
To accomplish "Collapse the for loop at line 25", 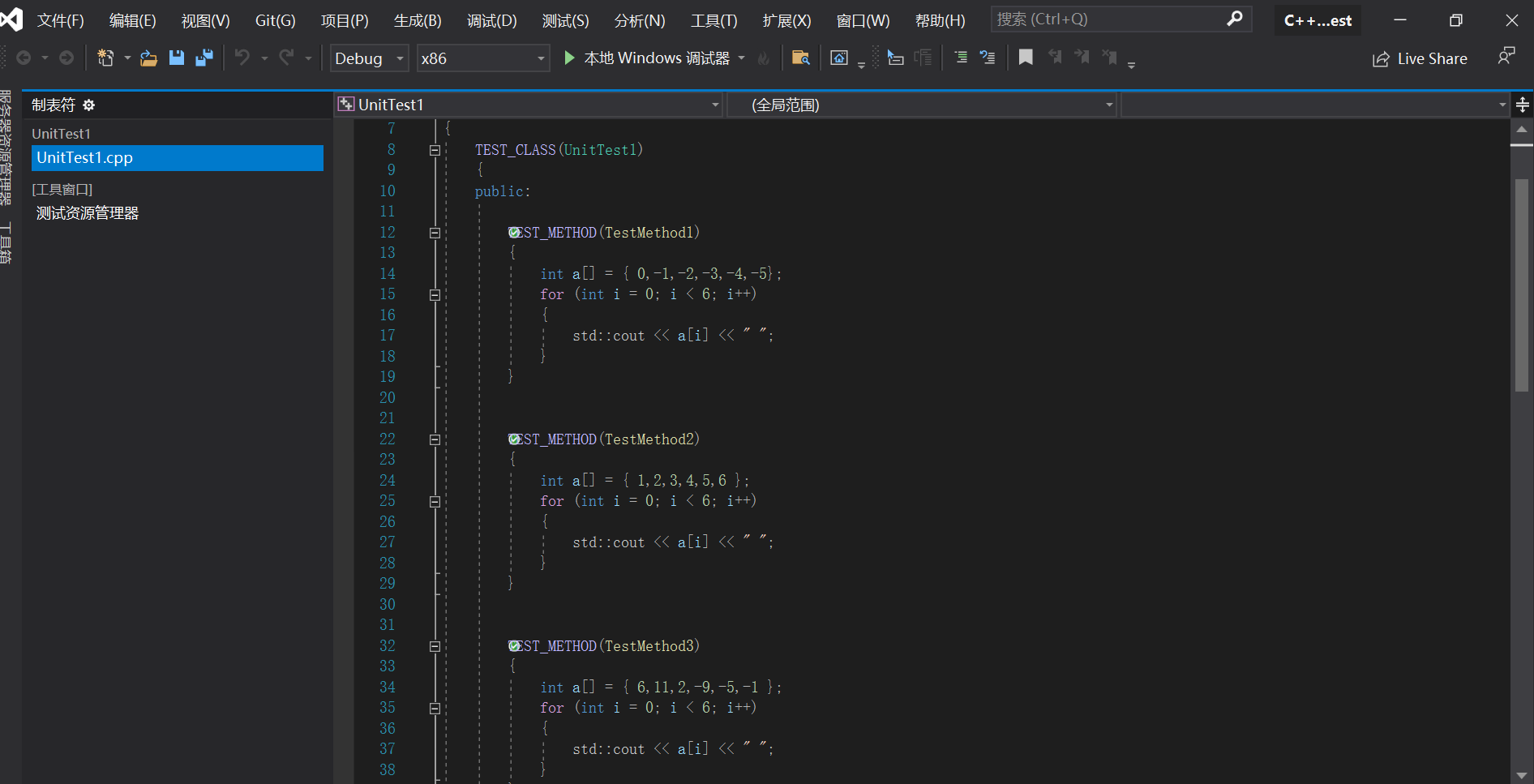I will click(435, 502).
